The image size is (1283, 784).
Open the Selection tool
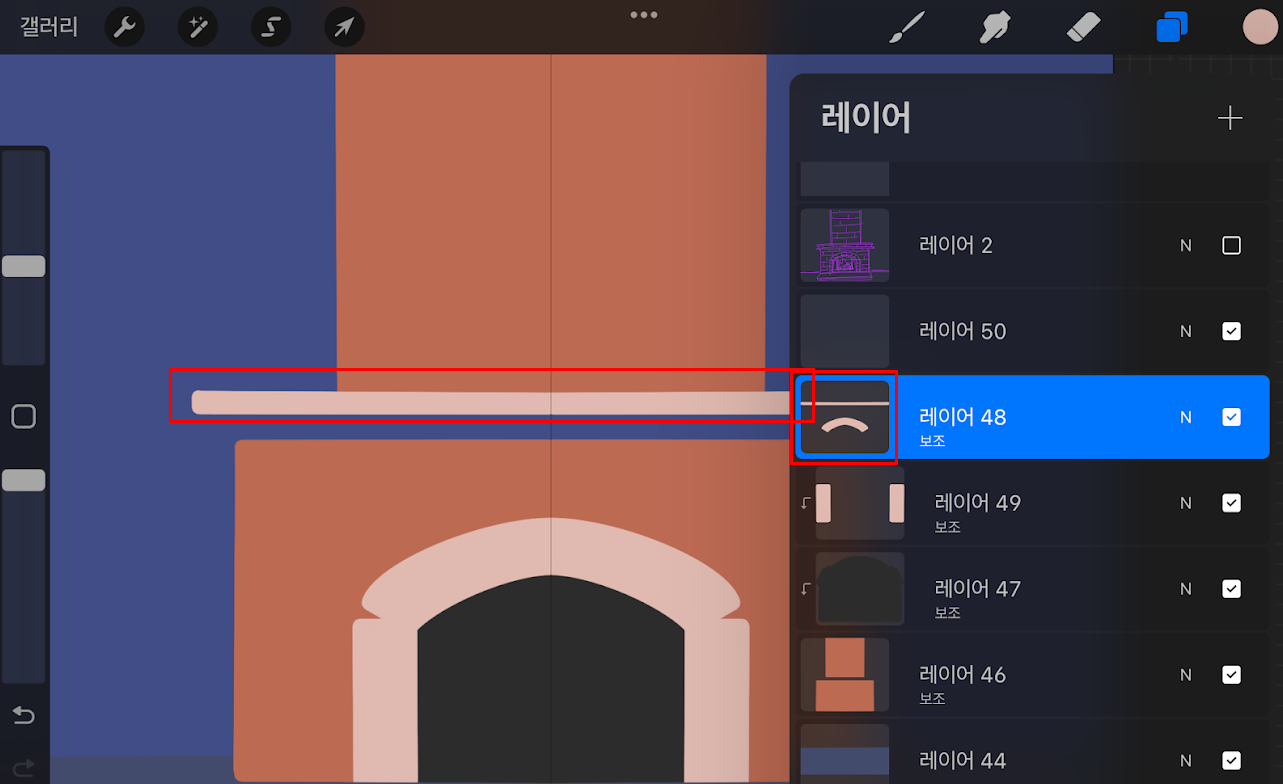coord(270,27)
